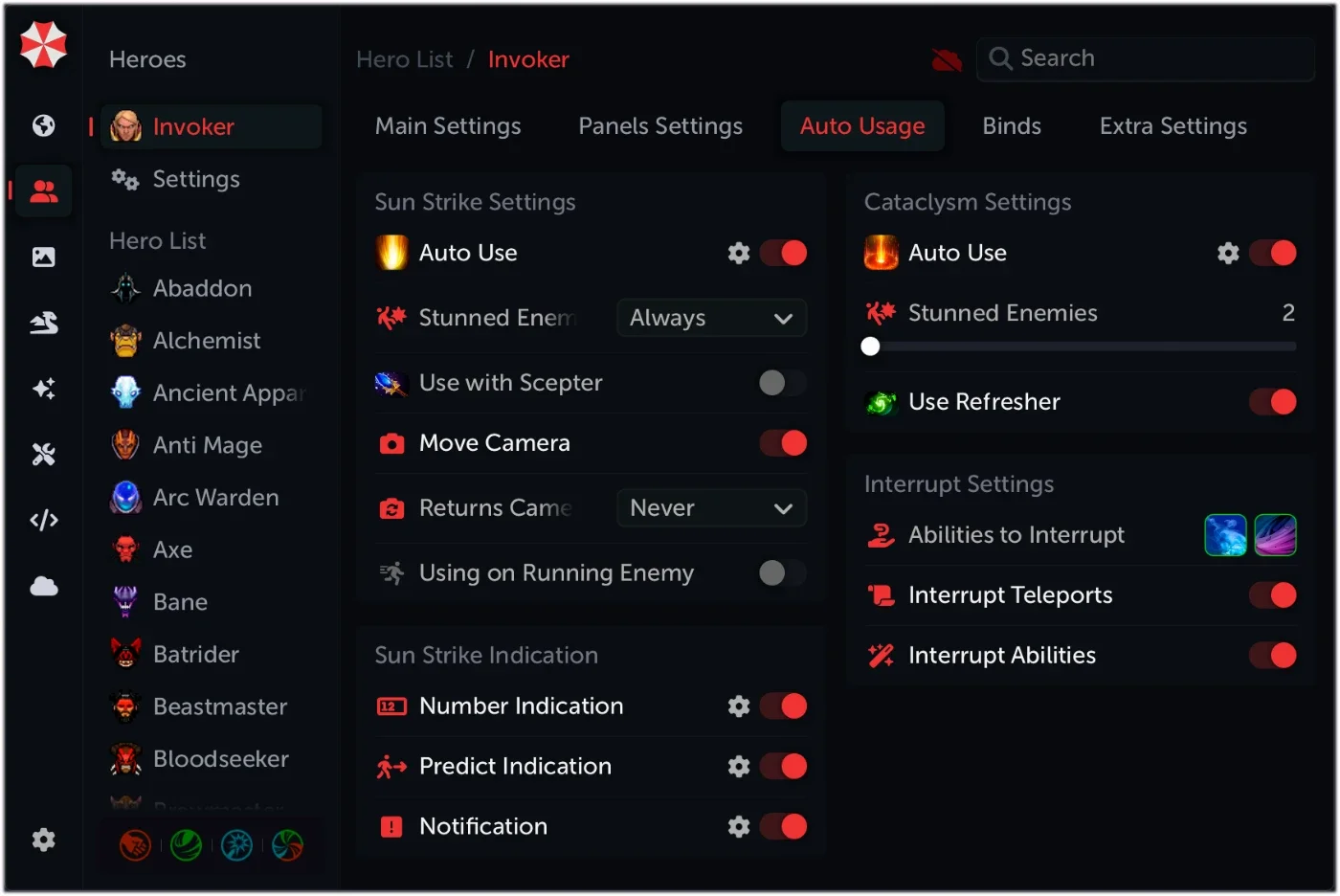
Task: Expand the Returns Camera Never dropdown
Action: click(711, 508)
